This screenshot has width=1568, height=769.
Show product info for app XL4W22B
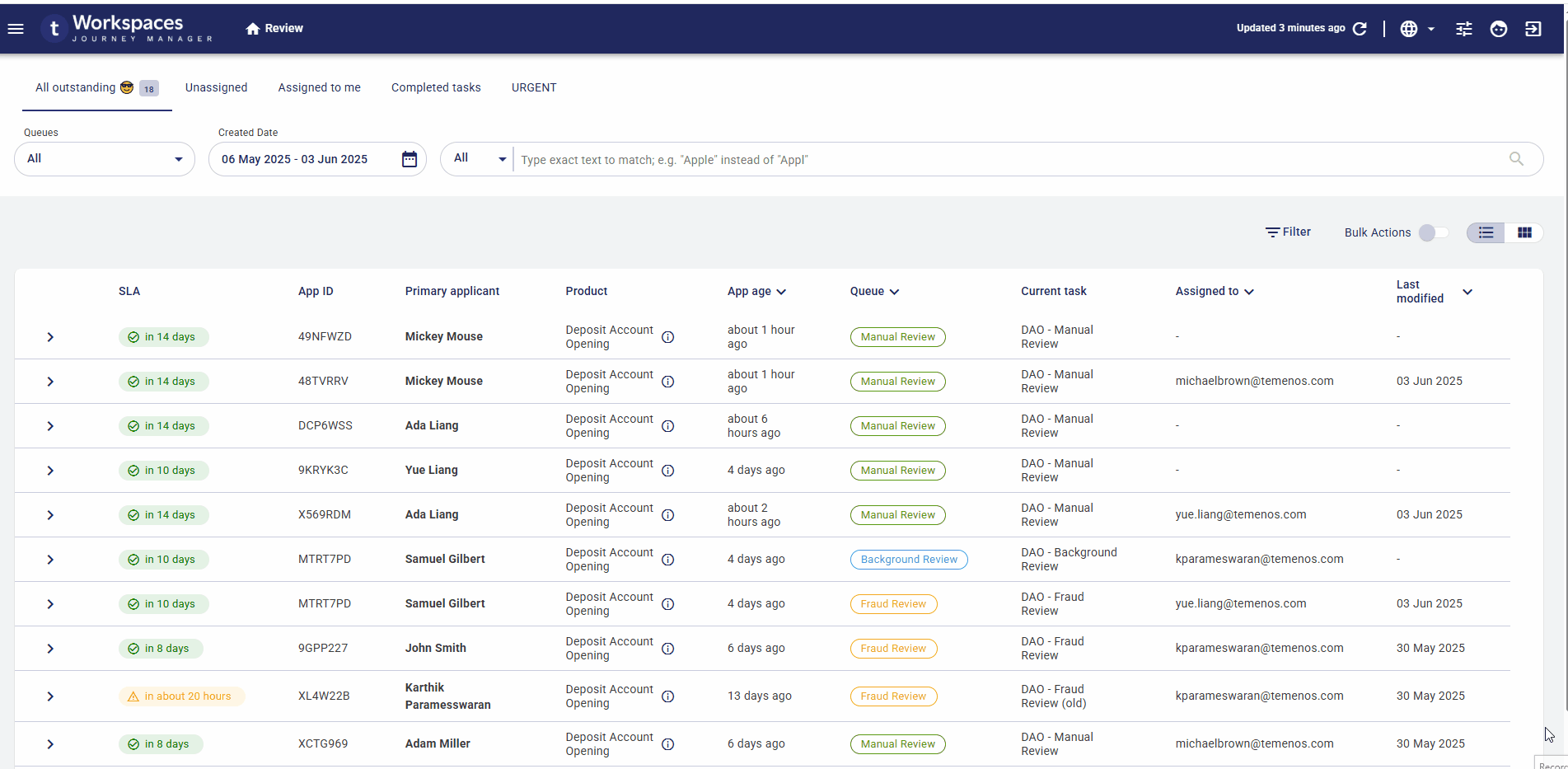coord(668,696)
